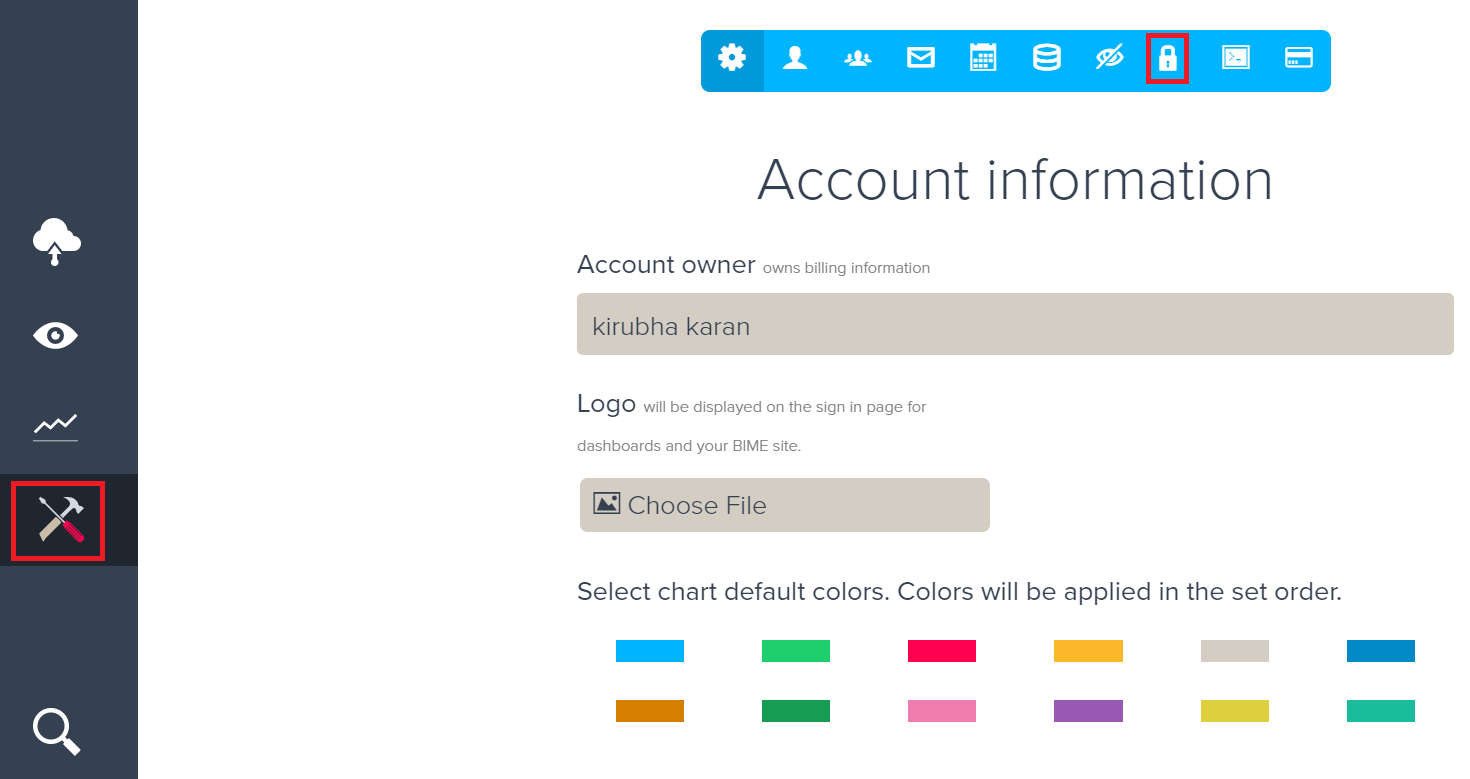Select the light blue default color swatch
Viewport: 1470px width, 779px height.
click(650, 651)
